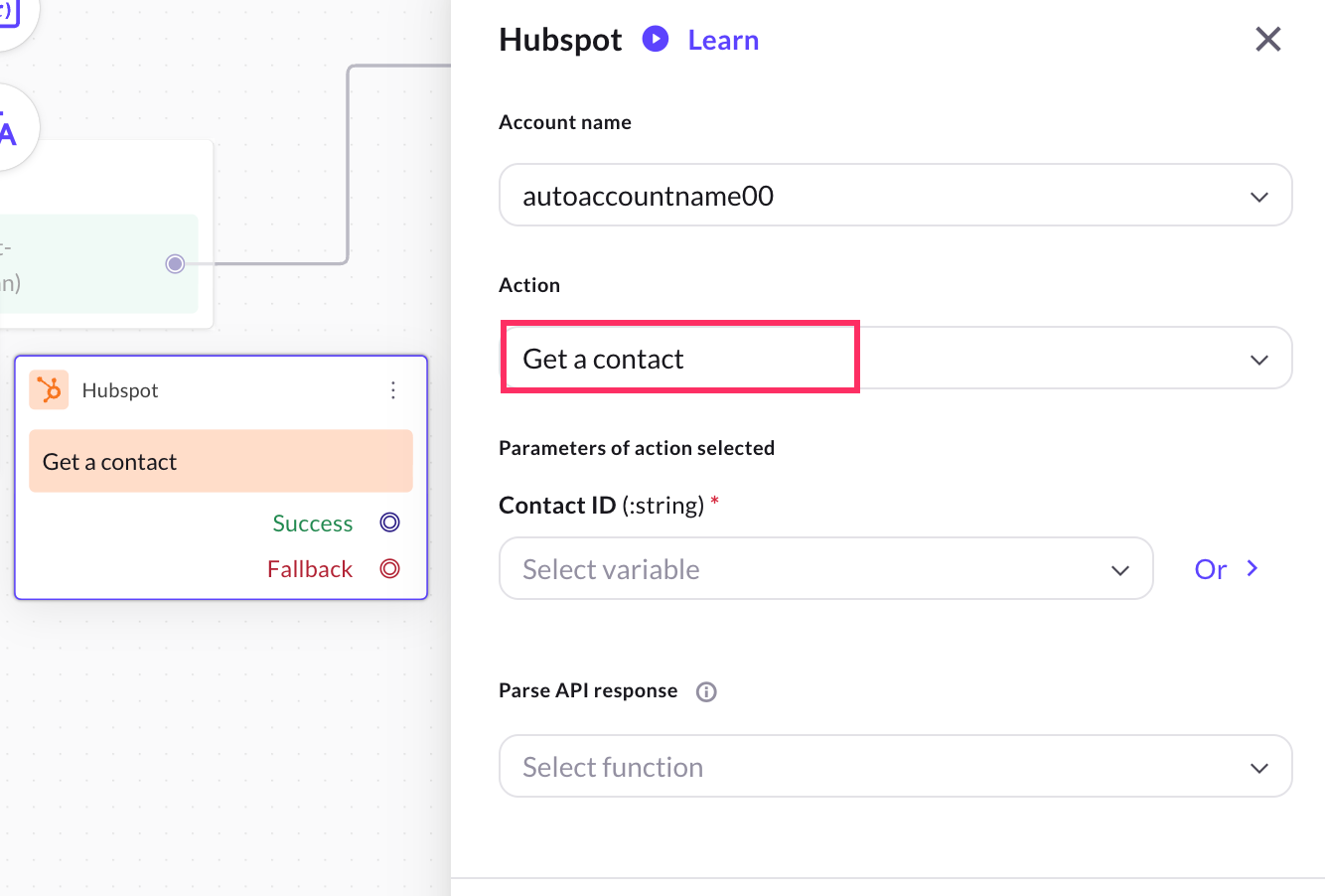The image size is (1325, 896).
Task: Select the Get a contact block in node
Action: (x=221, y=462)
